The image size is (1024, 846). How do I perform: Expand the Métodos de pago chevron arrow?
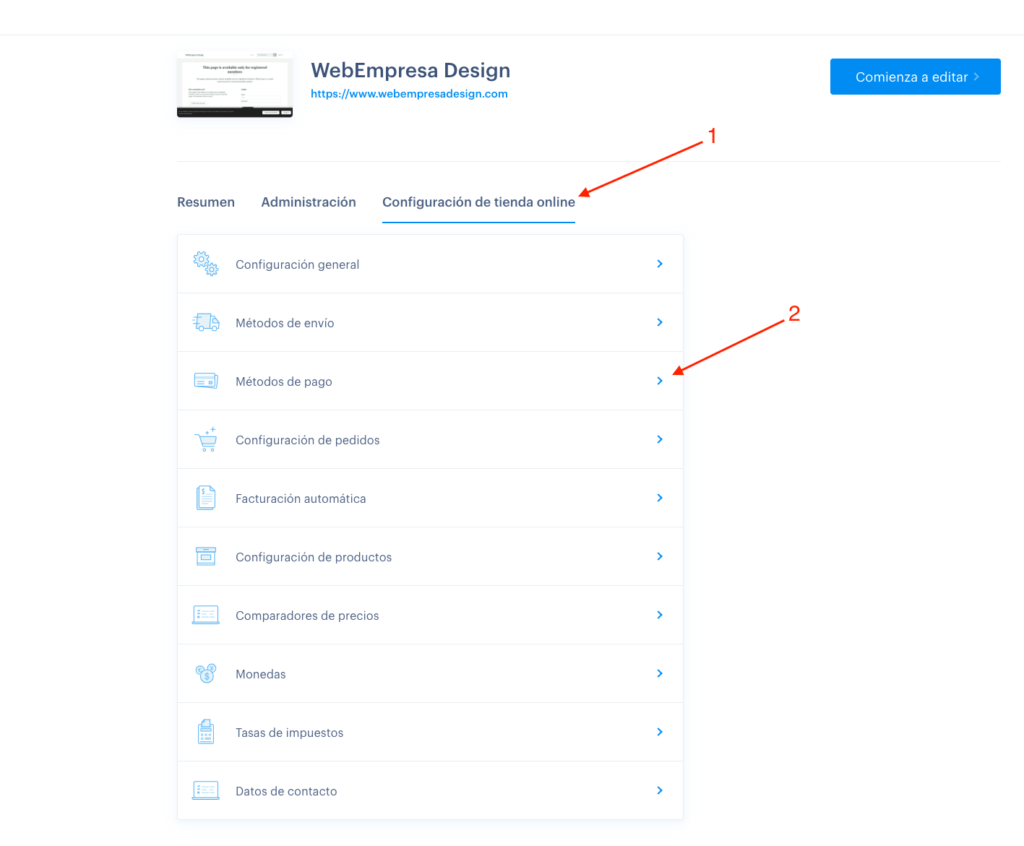[x=660, y=381]
